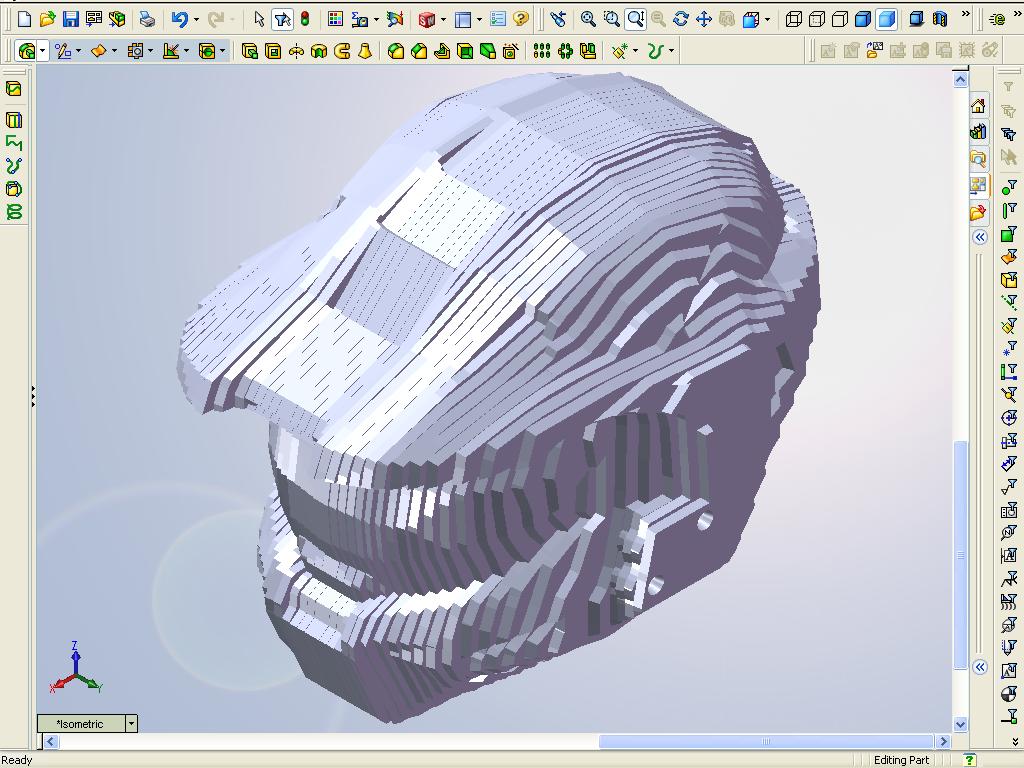This screenshot has width=1024, height=768.
Task: Open dropdown beside Standard Views cube
Action: tap(767, 20)
